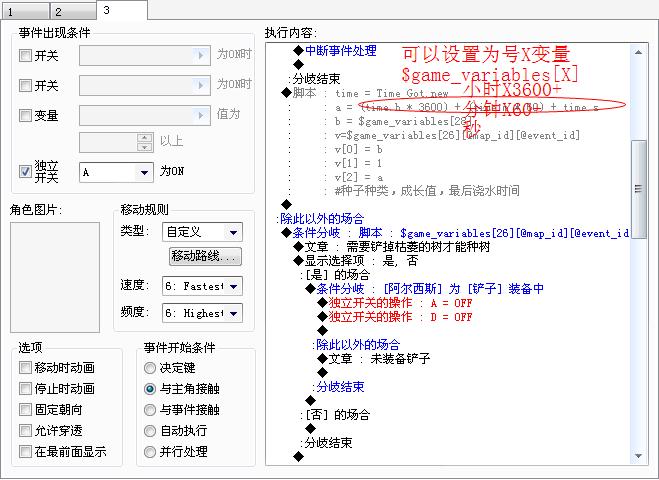Enable the first 开关 condition checkbox
This screenshot has width=659, height=480.
(x=25, y=55)
